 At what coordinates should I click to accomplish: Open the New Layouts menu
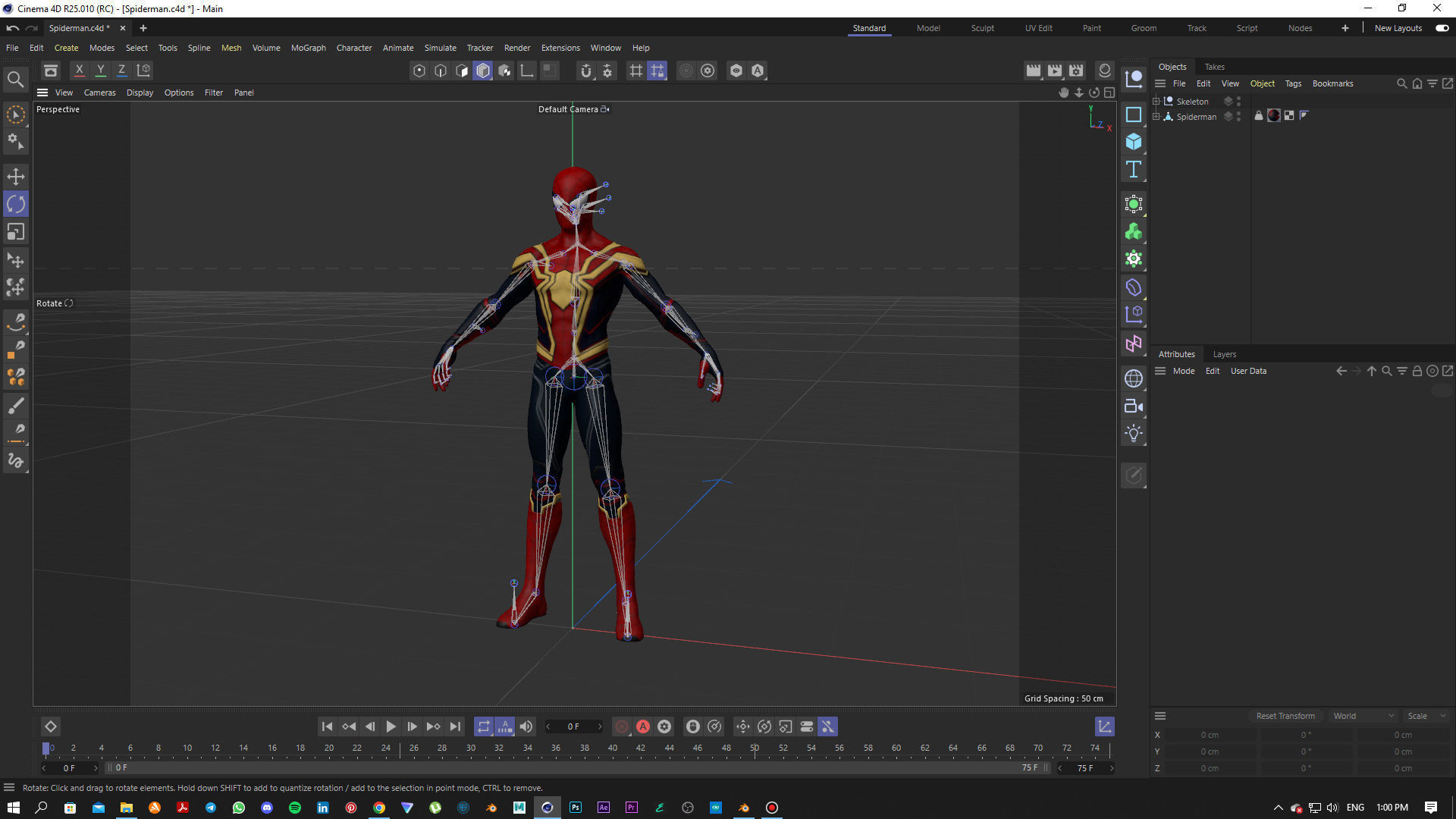(1398, 28)
